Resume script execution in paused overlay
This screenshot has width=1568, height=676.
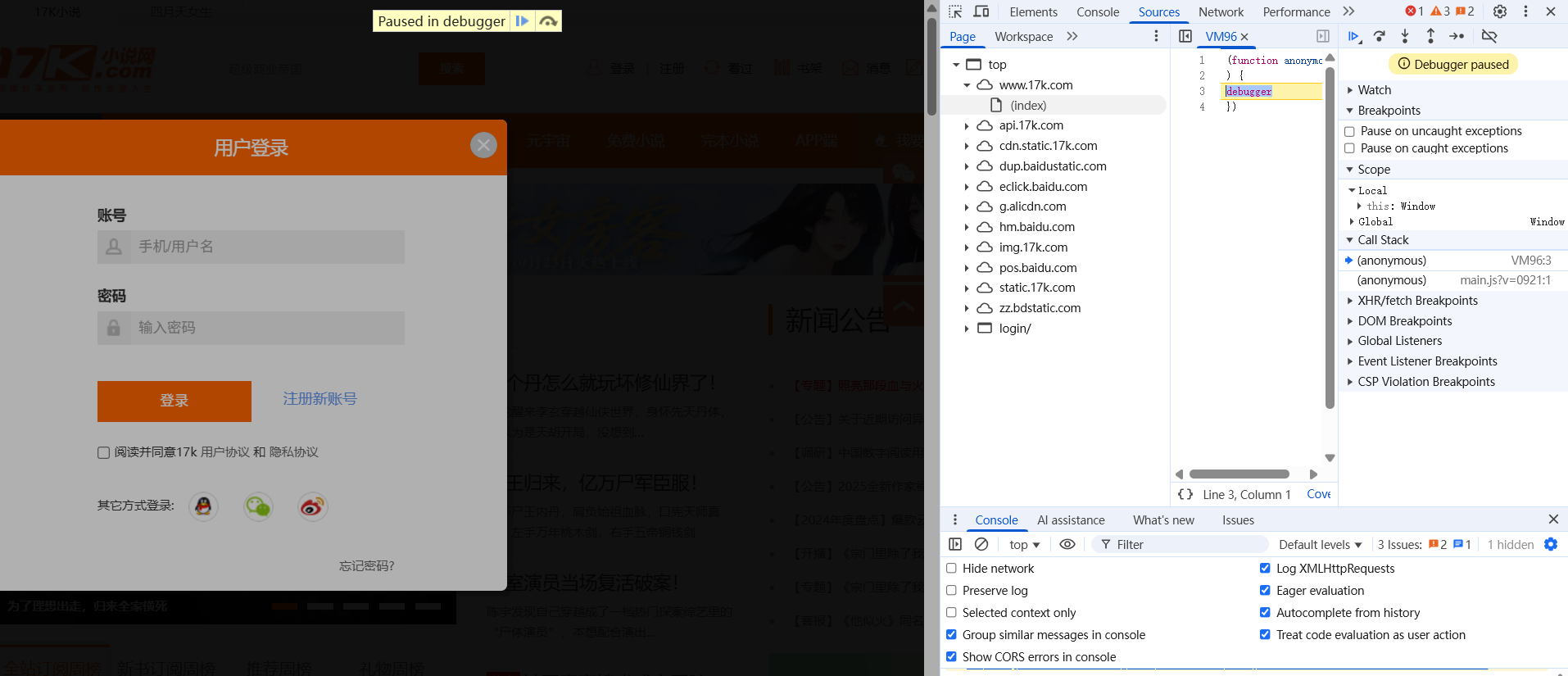pyautogui.click(x=522, y=21)
